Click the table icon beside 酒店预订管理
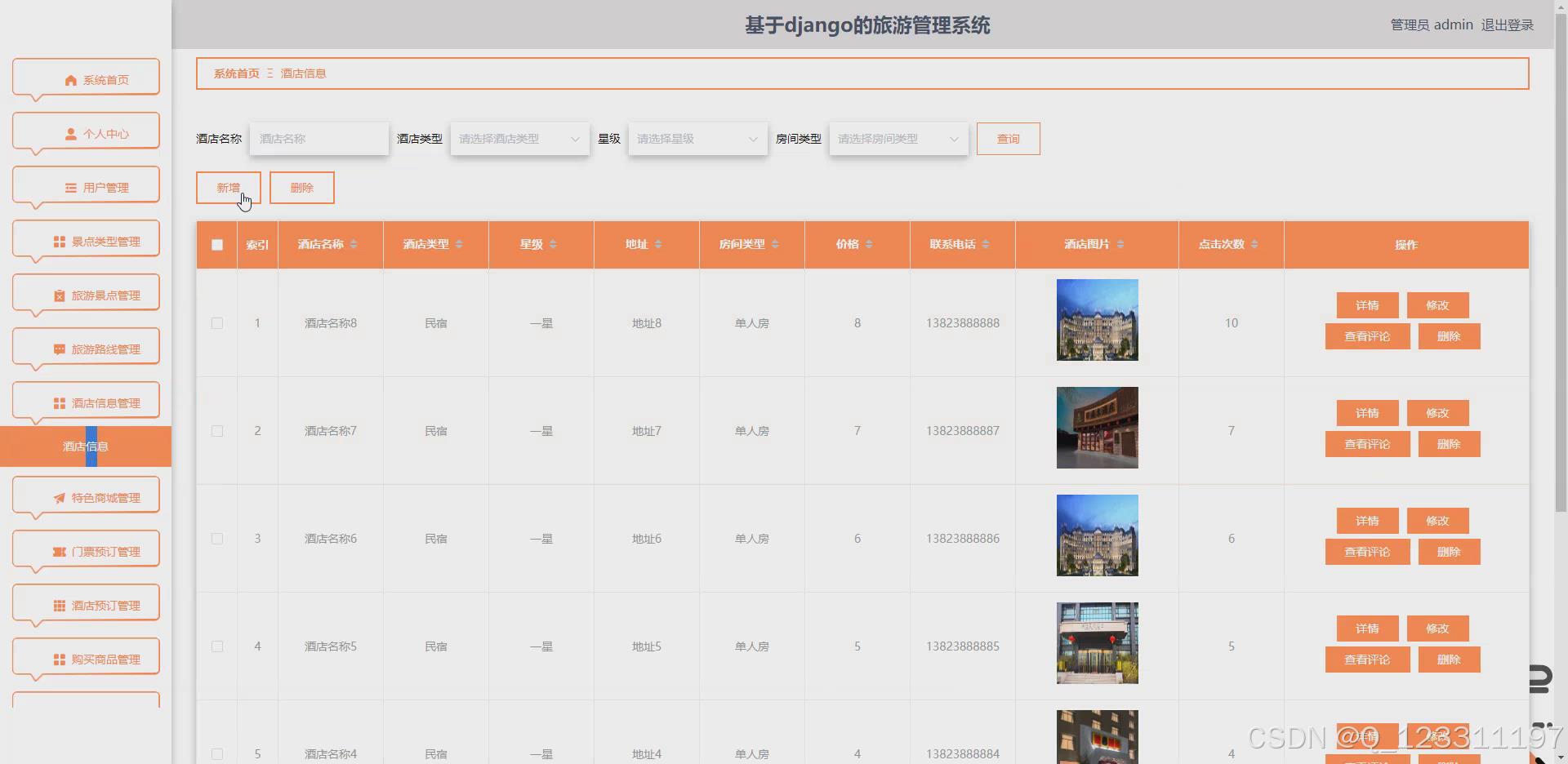Screen dimensions: 1568x764 point(60,606)
